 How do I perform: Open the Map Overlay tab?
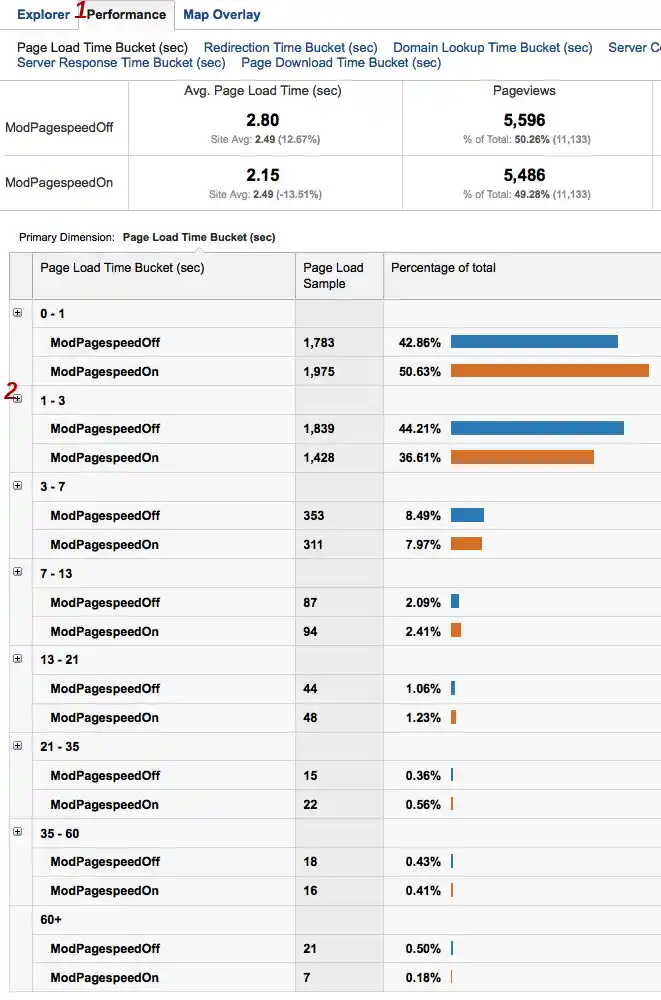click(221, 14)
